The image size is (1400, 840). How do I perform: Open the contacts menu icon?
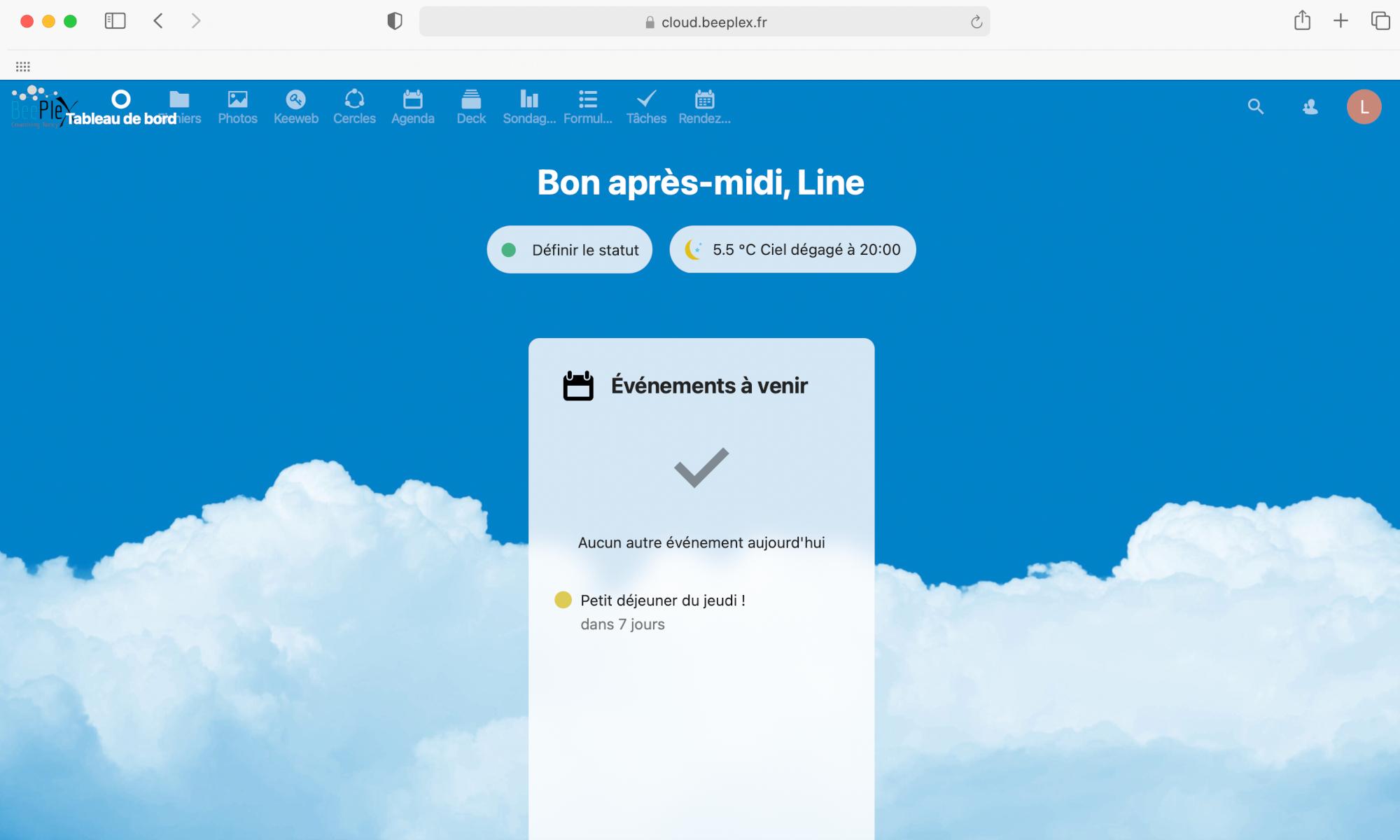pos(1310,107)
